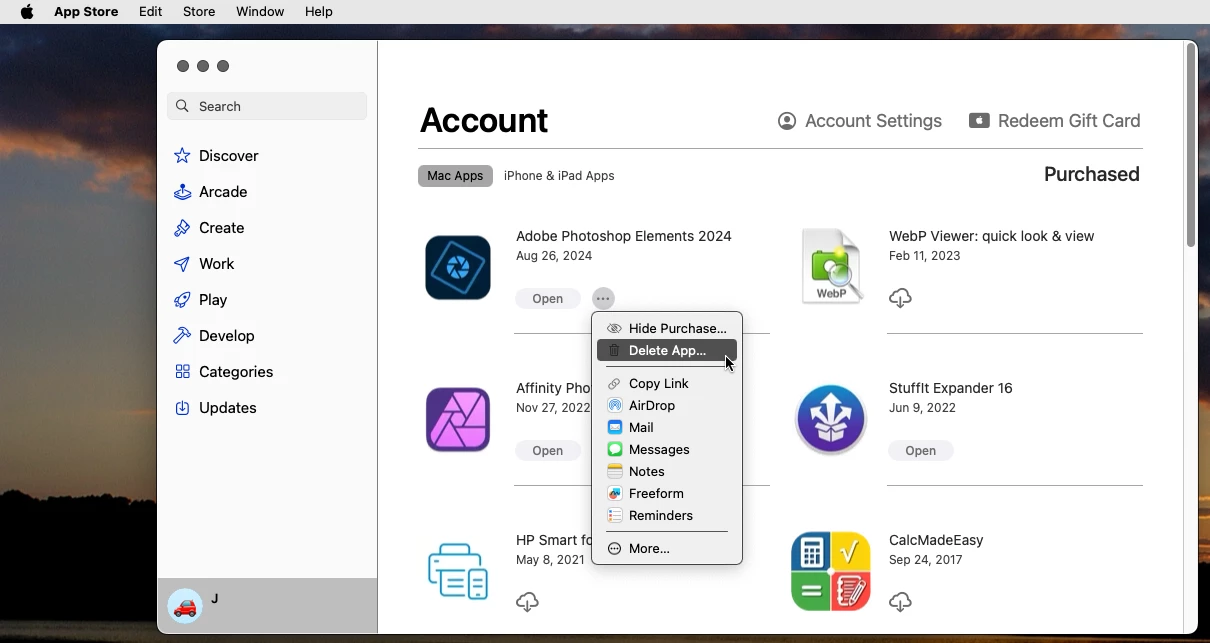Click the user profile avatar J
The image size is (1210, 643).
pyautogui.click(x=185, y=606)
